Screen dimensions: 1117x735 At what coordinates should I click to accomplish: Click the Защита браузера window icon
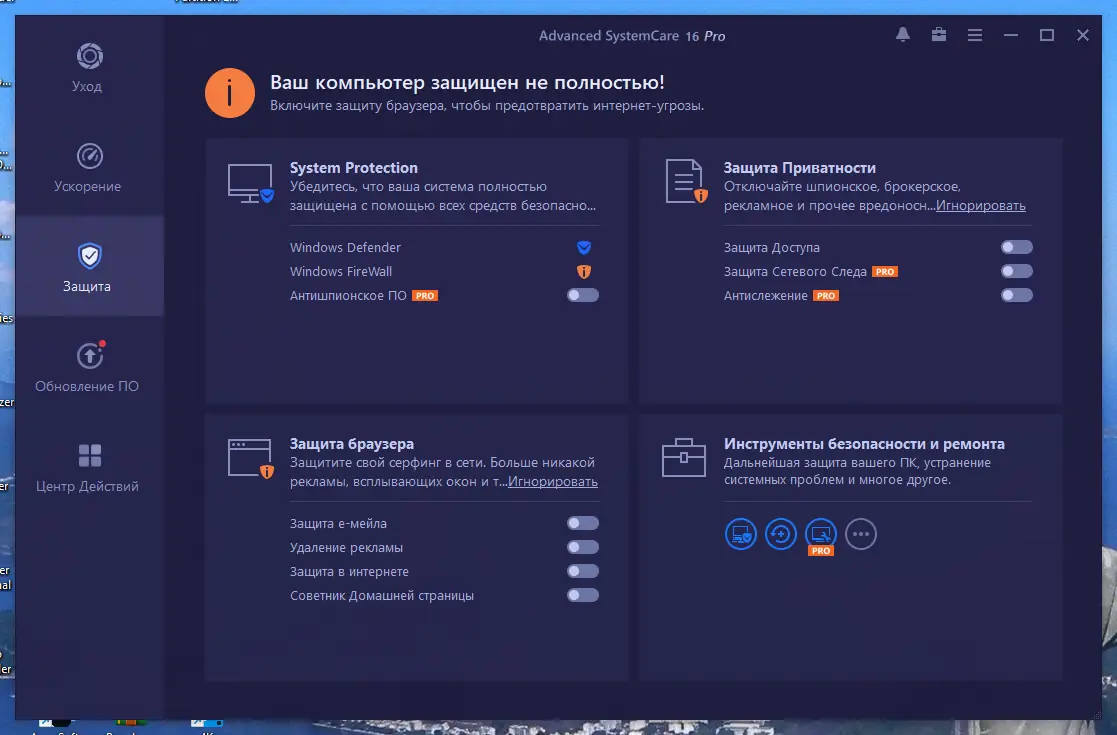251,458
